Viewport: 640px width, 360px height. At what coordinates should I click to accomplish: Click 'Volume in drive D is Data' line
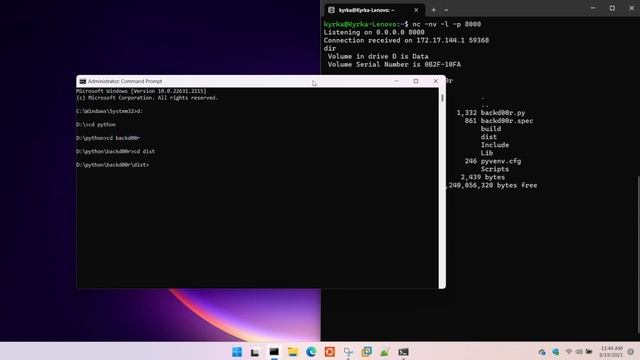tap(378, 56)
